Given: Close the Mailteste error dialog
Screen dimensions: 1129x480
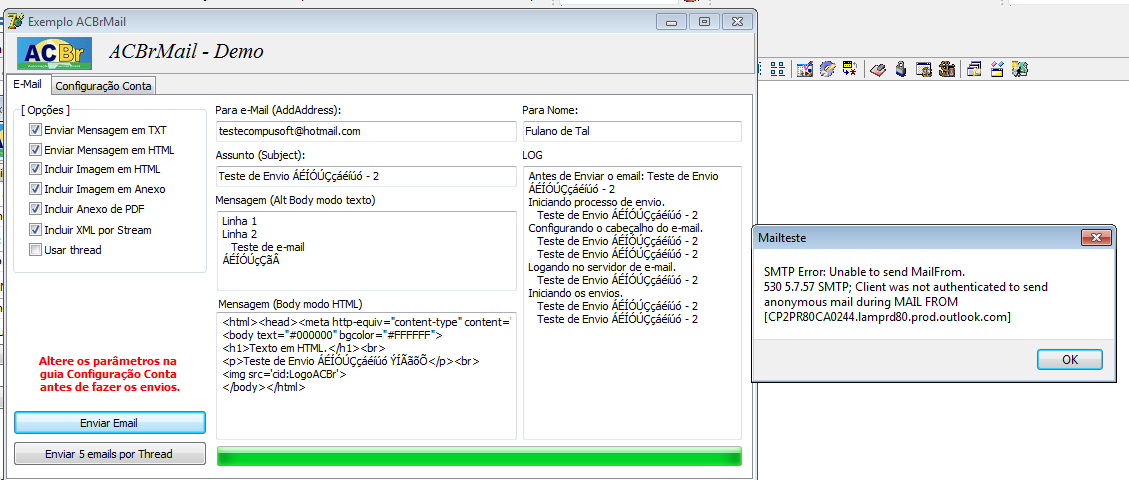Looking at the screenshot, I should [1096, 237].
